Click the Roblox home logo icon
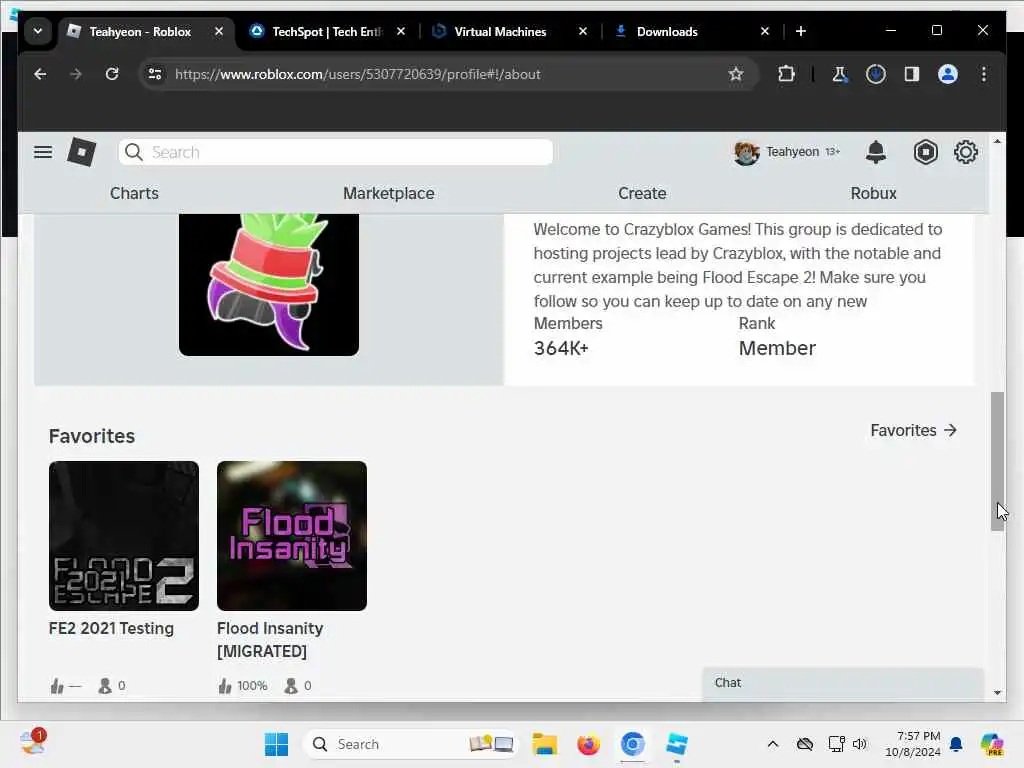 click(82, 152)
